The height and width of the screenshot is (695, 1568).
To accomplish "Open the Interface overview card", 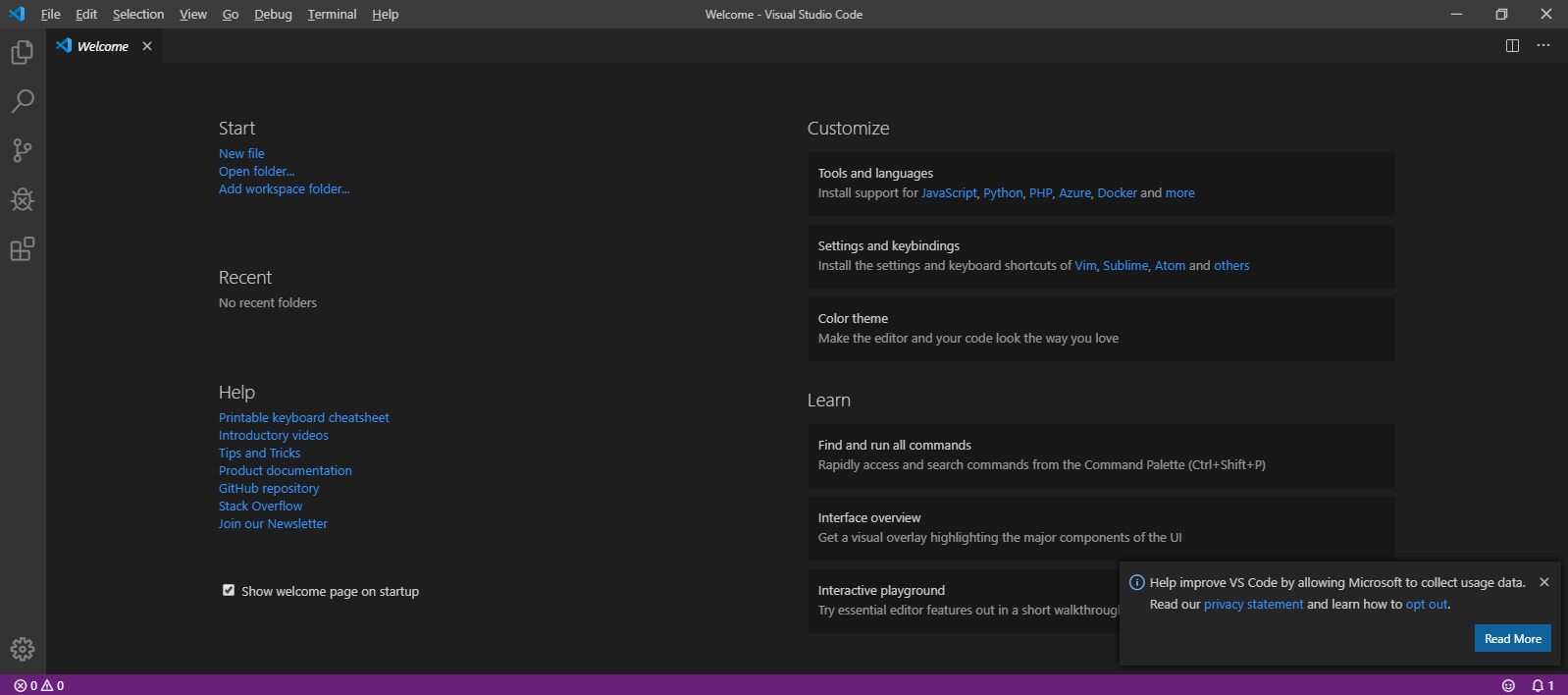I will coord(1101,528).
